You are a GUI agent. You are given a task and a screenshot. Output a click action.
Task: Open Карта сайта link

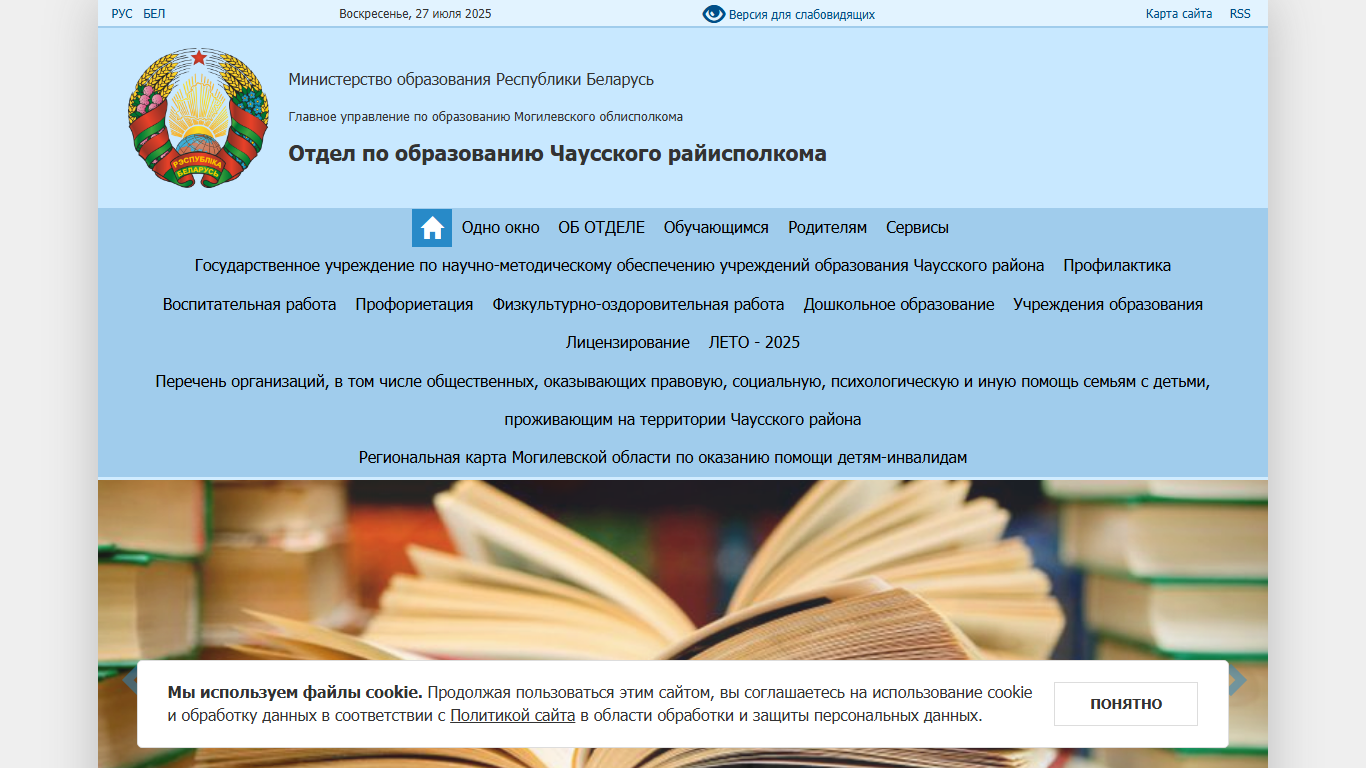pyautogui.click(x=1179, y=14)
